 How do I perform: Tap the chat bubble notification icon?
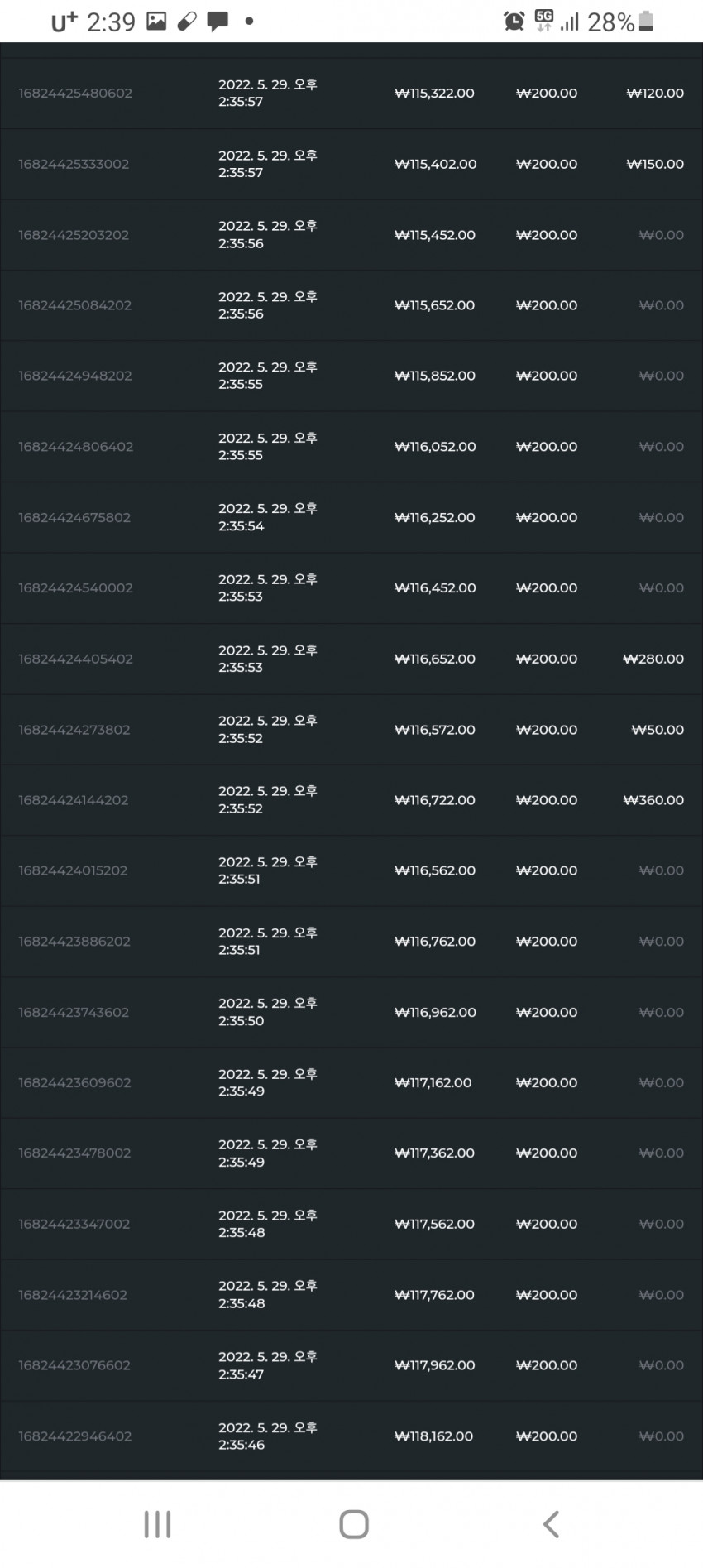point(218,22)
